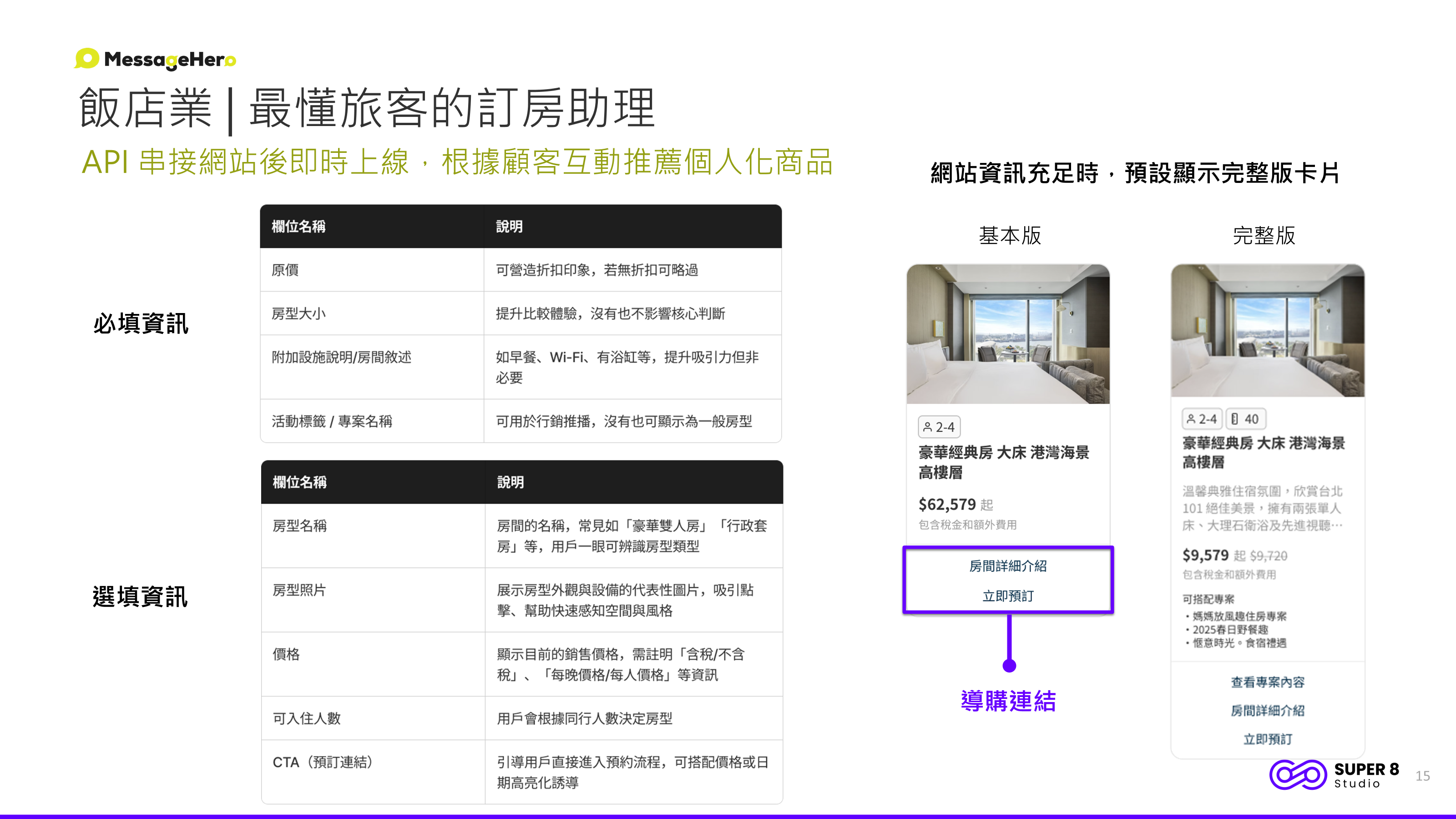This screenshot has width=1456, height=819.
Task: Click the Super 8 Studio logo
Action: click(x=1334, y=775)
